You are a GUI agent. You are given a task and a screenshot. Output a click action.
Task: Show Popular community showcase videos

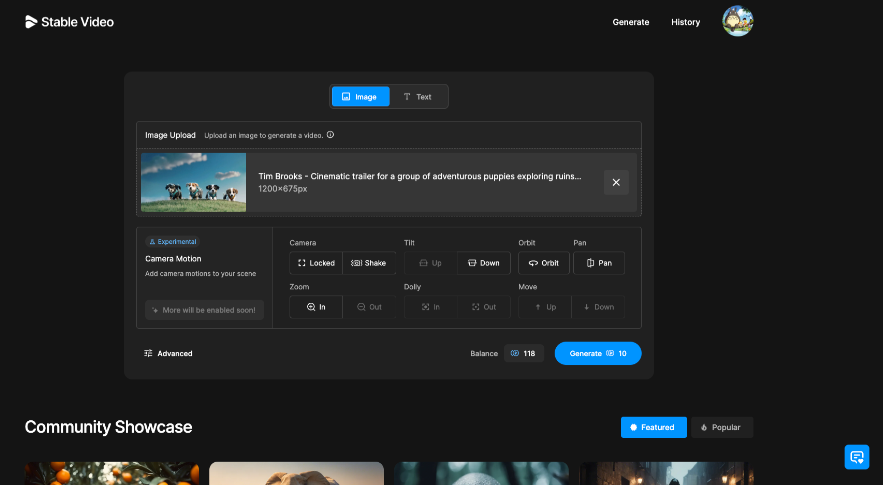[722, 428]
